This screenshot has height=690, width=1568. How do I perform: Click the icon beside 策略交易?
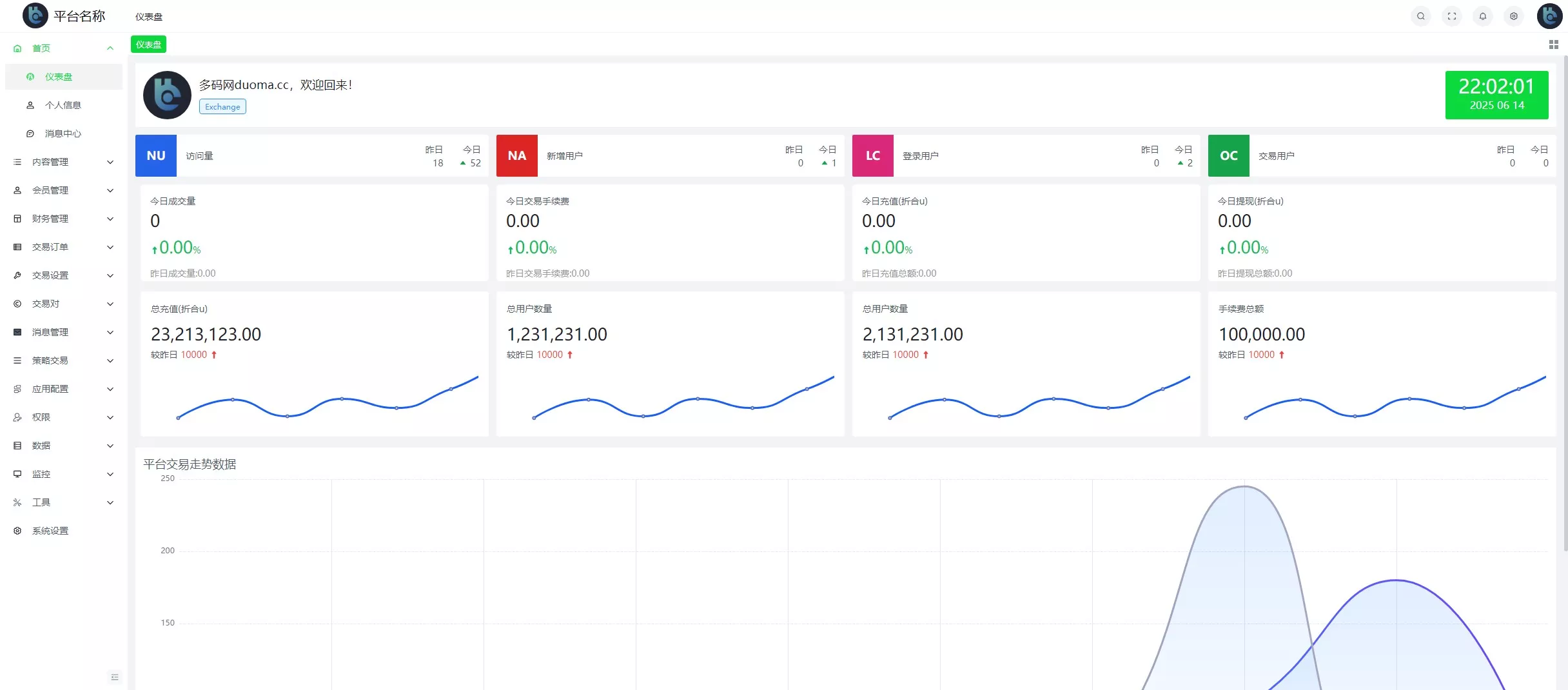click(x=17, y=360)
